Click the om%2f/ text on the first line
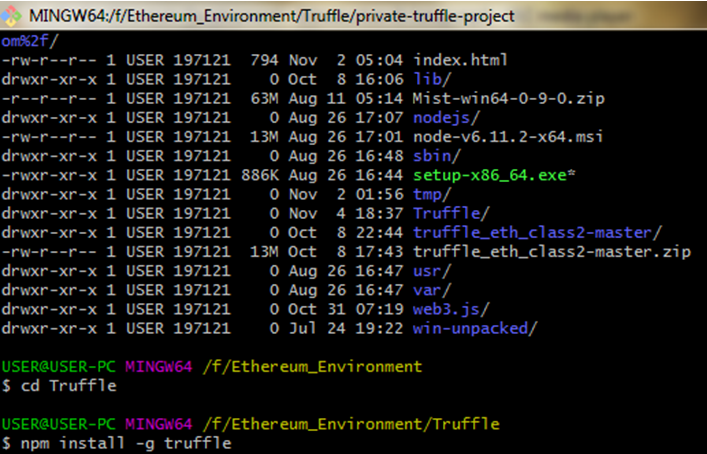 30,41
